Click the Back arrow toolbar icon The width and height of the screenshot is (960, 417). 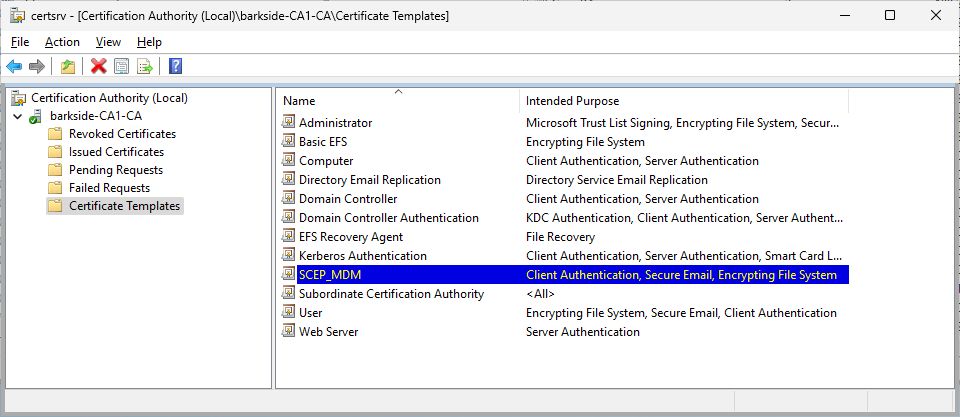pos(14,66)
